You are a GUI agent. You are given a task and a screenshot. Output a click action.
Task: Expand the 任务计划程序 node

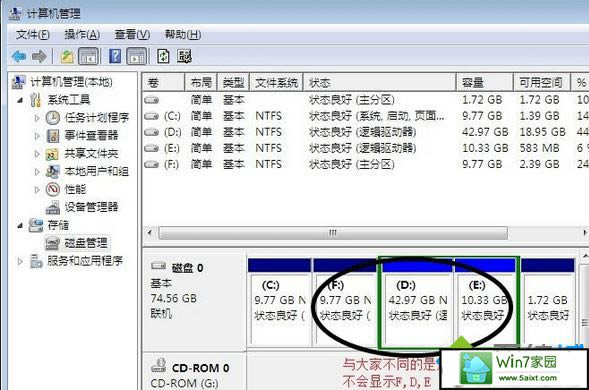tap(37, 118)
